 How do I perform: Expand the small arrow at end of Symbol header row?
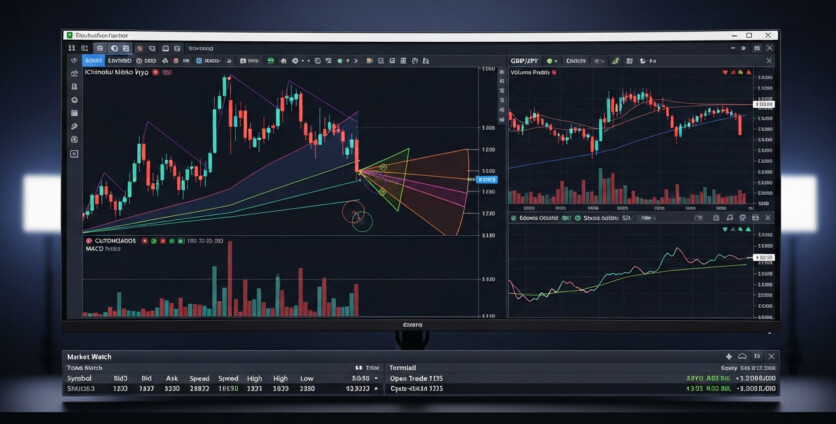[377, 378]
